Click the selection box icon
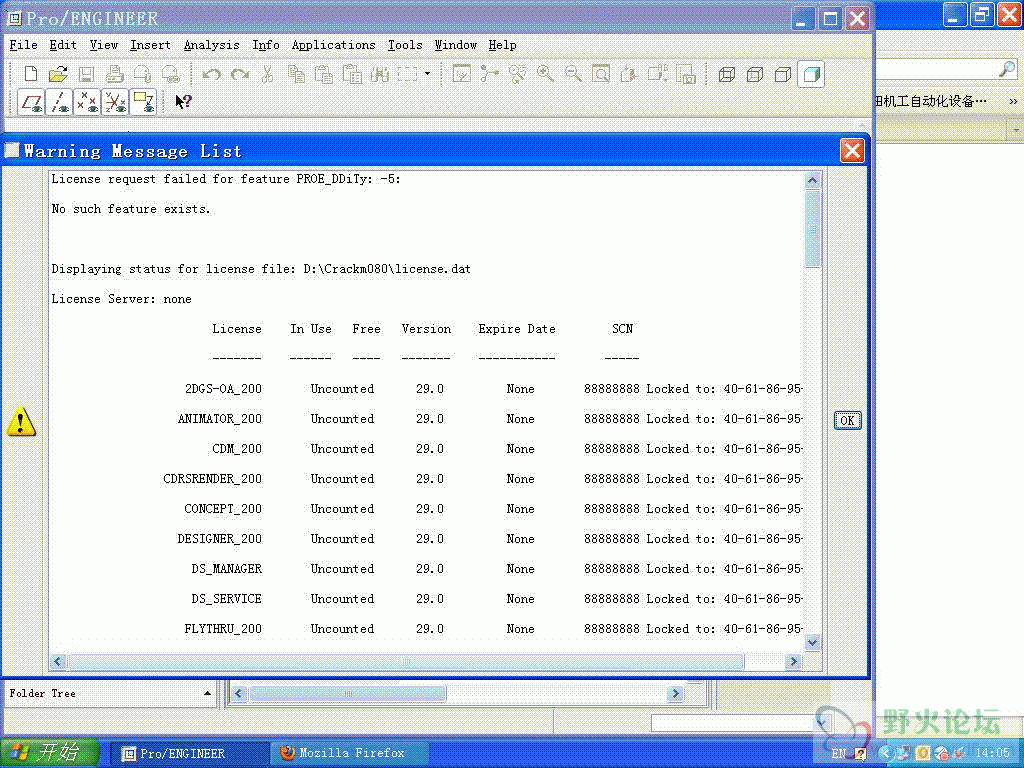Image resolution: width=1024 pixels, height=768 pixels. [x=408, y=74]
